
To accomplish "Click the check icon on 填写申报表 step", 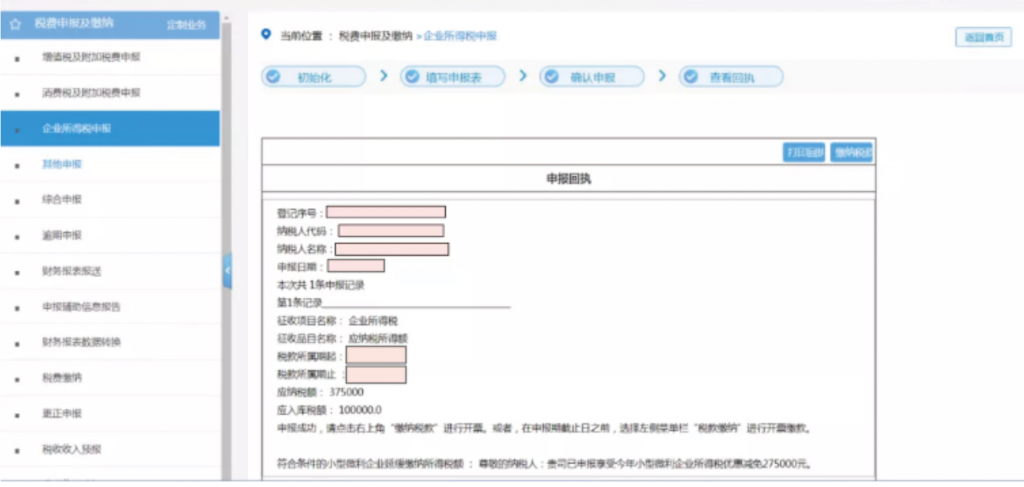I will pos(411,77).
